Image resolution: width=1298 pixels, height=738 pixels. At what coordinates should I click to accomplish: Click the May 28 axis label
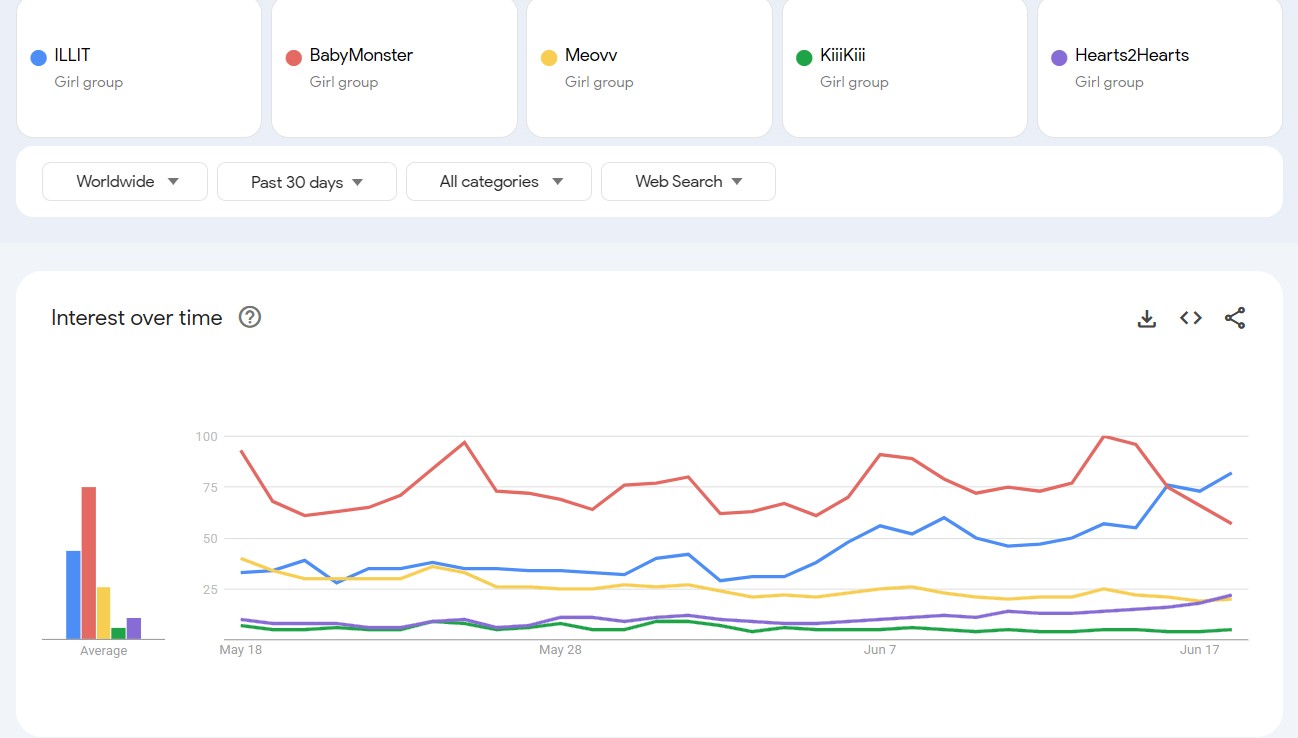coord(560,650)
